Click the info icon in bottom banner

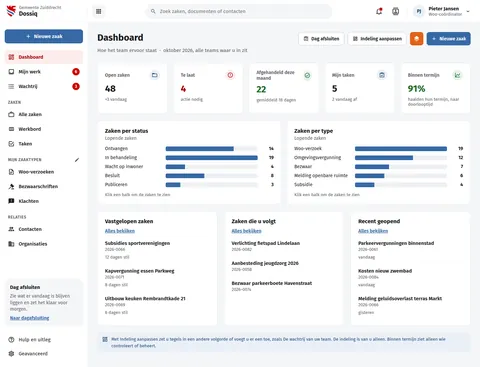(x=105, y=339)
